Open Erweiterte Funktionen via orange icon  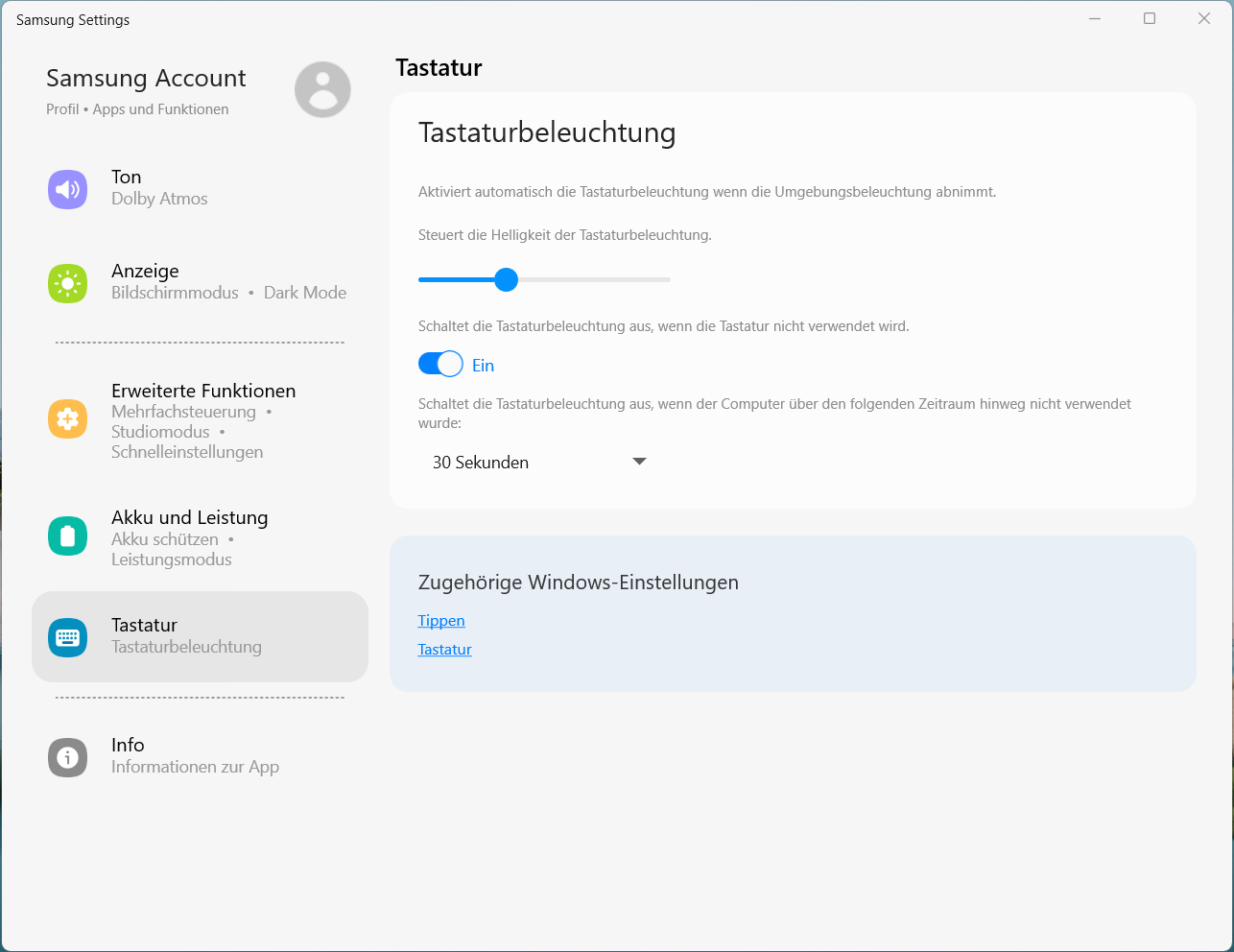[67, 419]
